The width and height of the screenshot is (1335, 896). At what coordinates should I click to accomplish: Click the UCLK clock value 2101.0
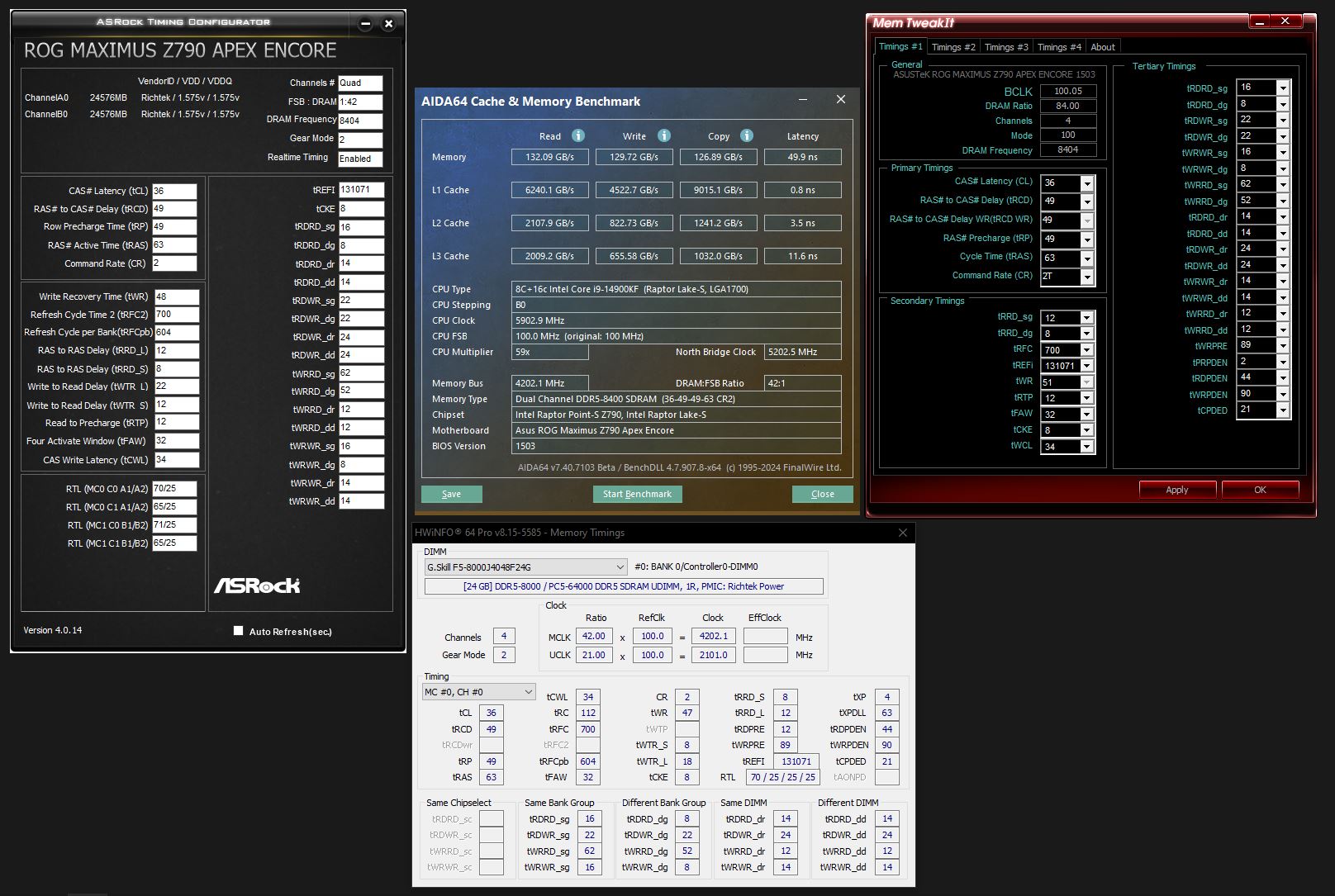click(714, 655)
